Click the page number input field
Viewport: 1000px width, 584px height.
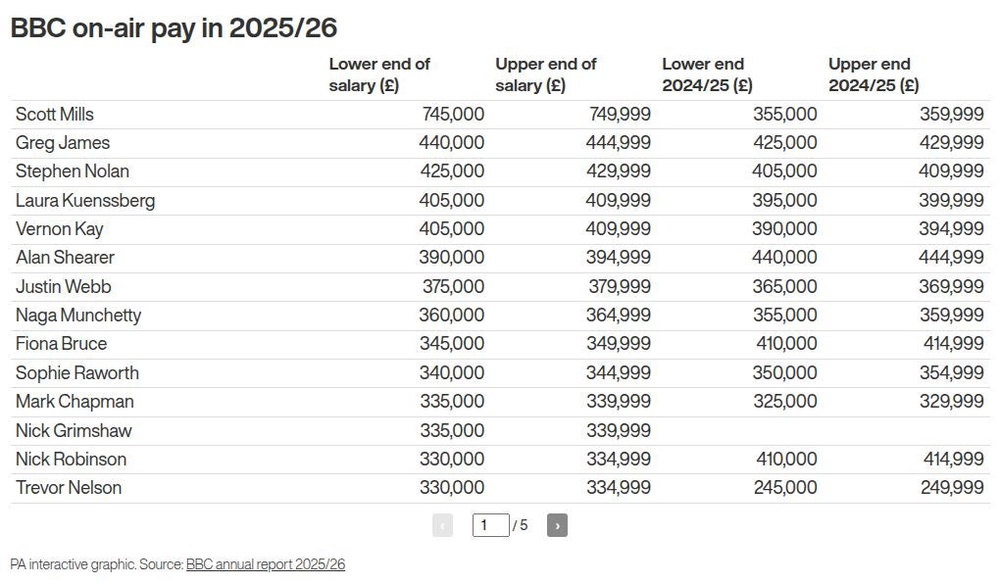click(490, 525)
